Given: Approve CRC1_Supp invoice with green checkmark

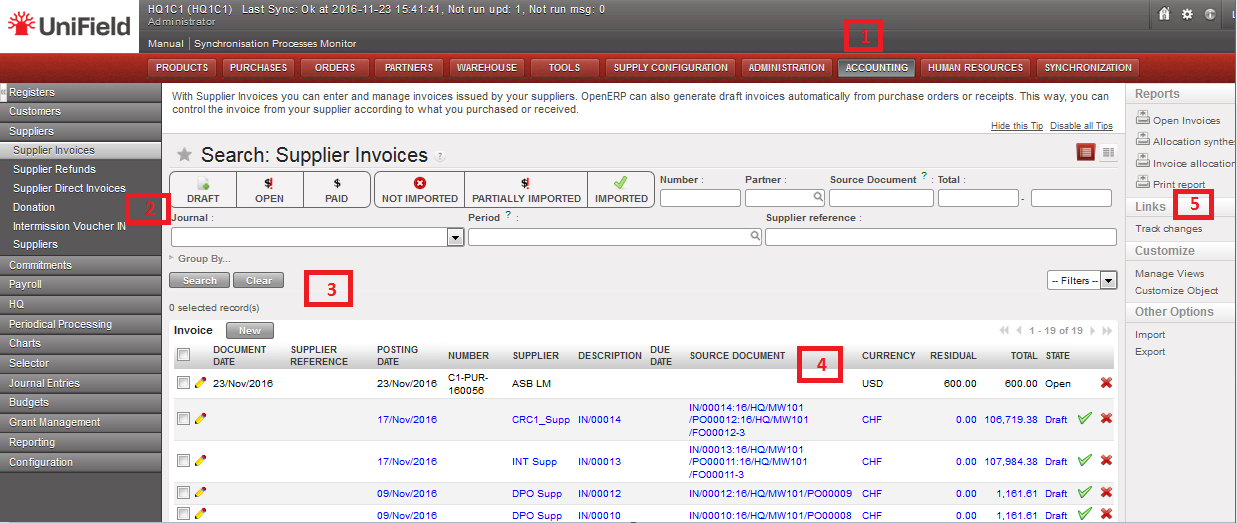Looking at the screenshot, I should point(1084,419).
